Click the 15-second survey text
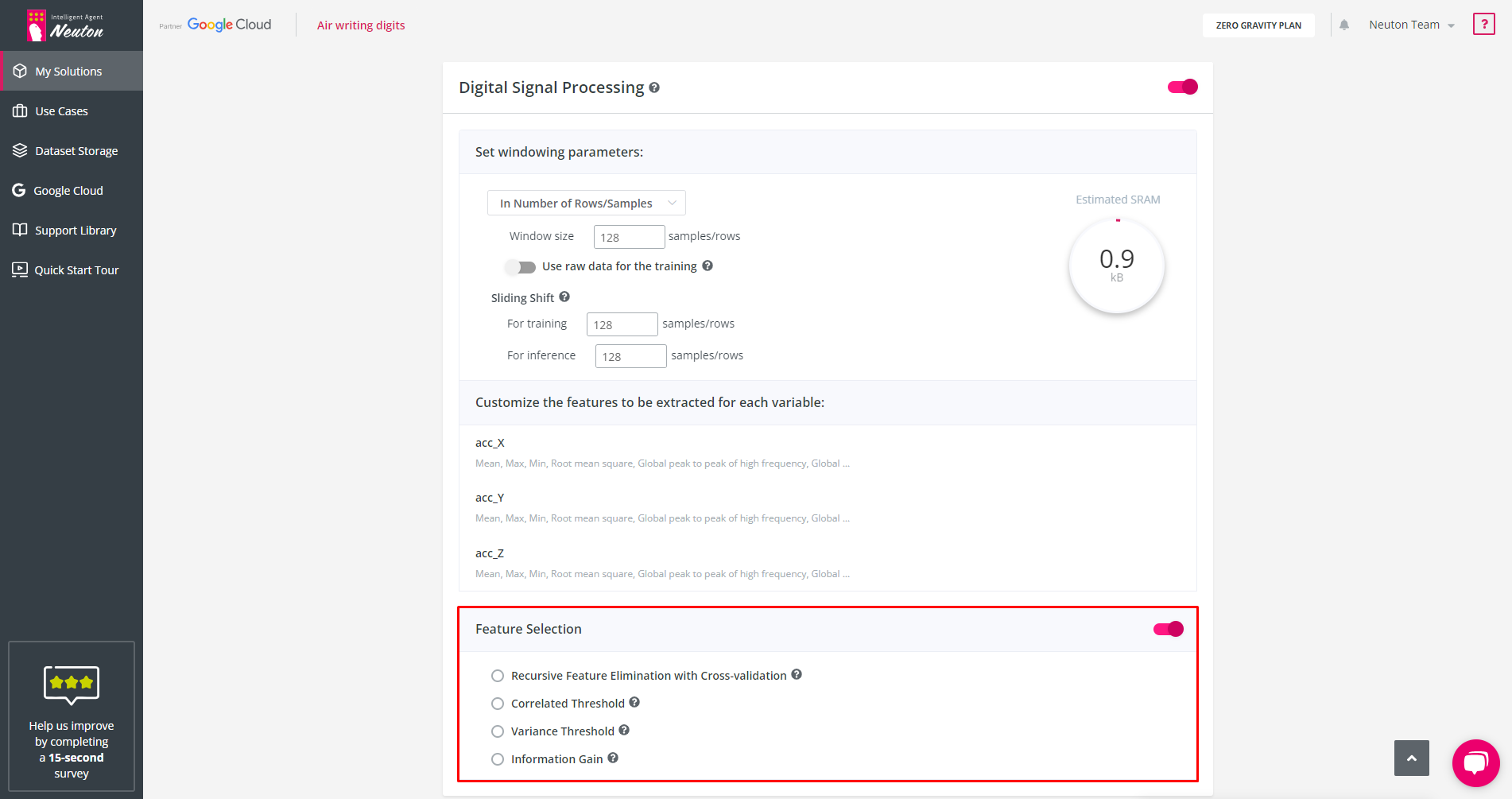 72,749
